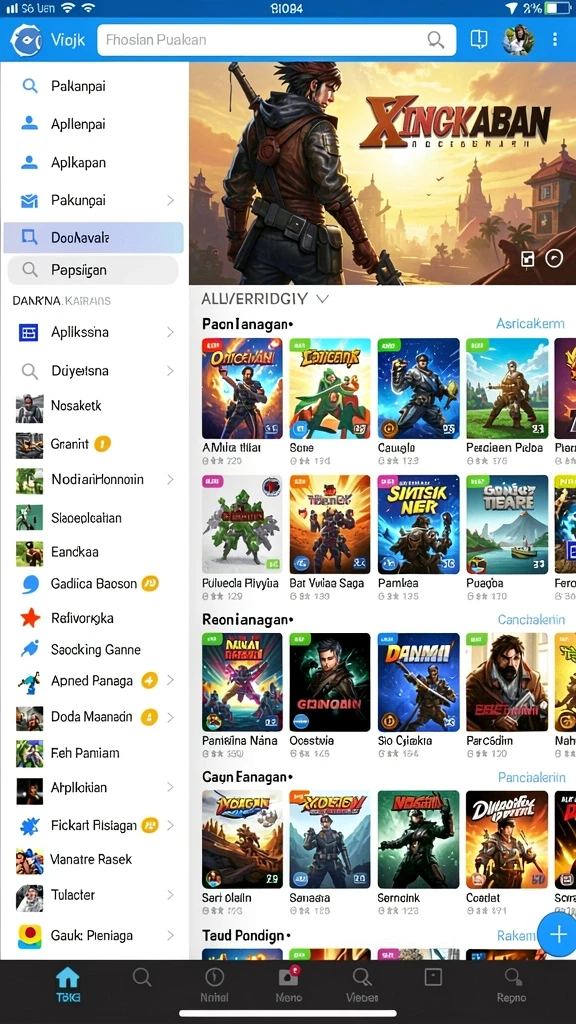Open the Ocestvia game thumbnail

click(330, 682)
